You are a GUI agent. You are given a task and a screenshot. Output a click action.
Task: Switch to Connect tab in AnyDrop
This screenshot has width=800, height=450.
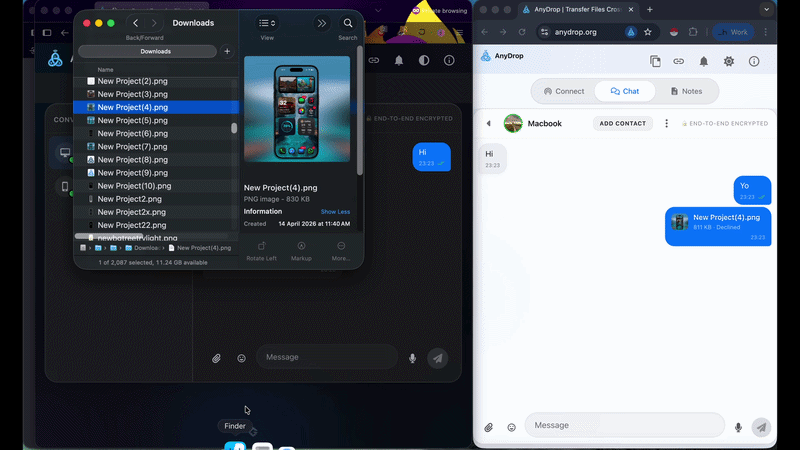(564, 91)
